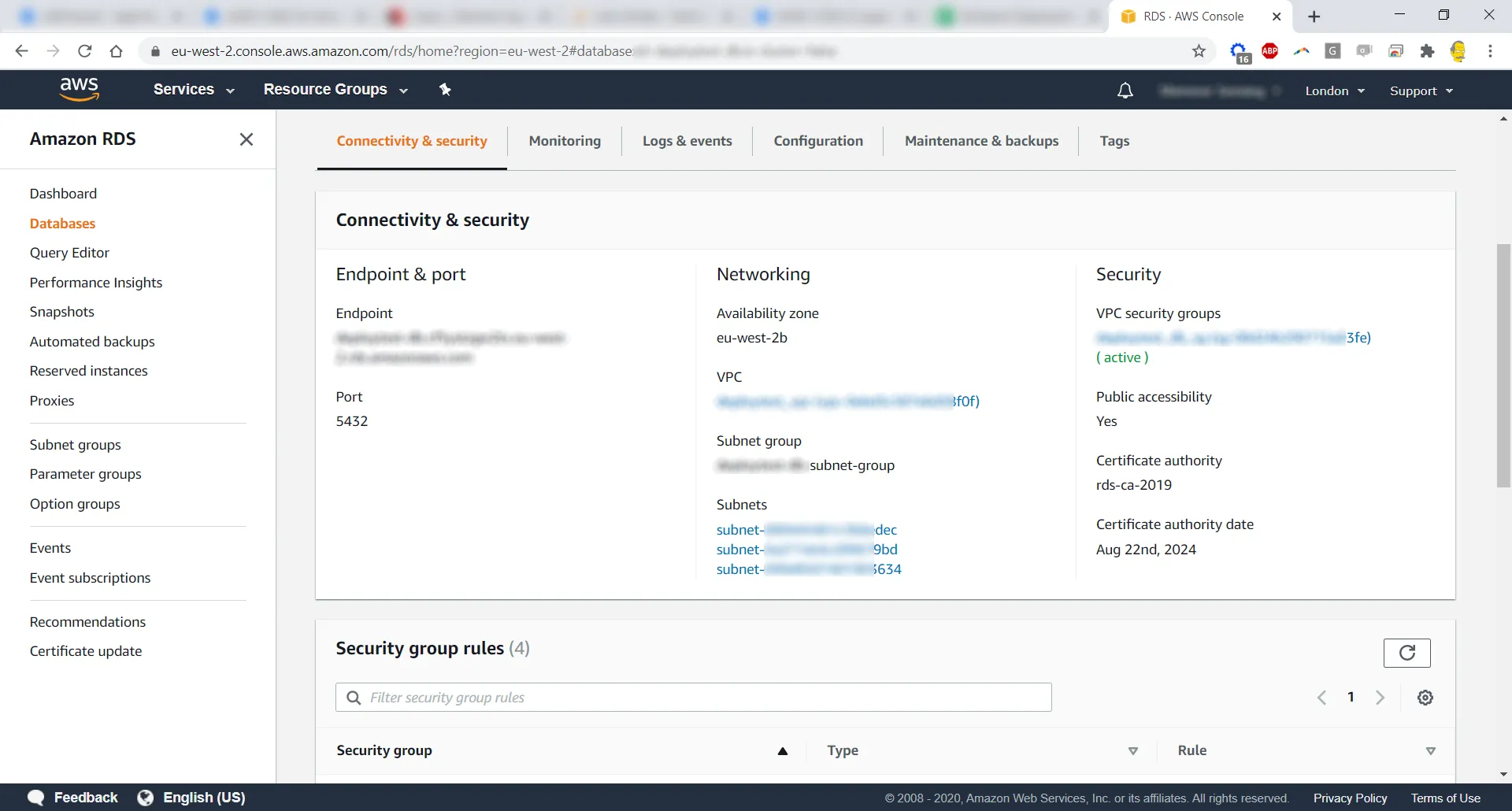Switch to the Tags tab
The width and height of the screenshot is (1512, 811).
click(1114, 141)
